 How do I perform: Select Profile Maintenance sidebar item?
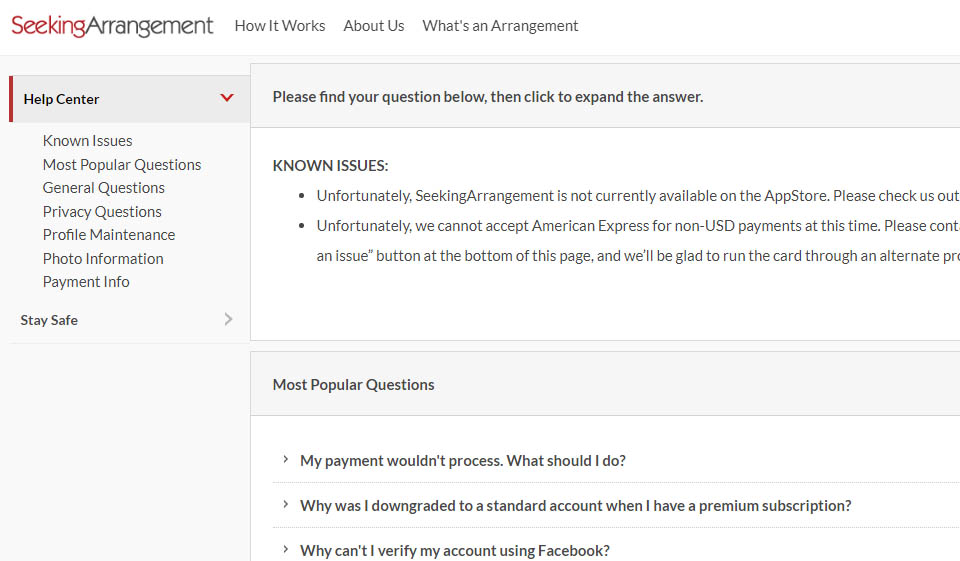[x=108, y=235]
